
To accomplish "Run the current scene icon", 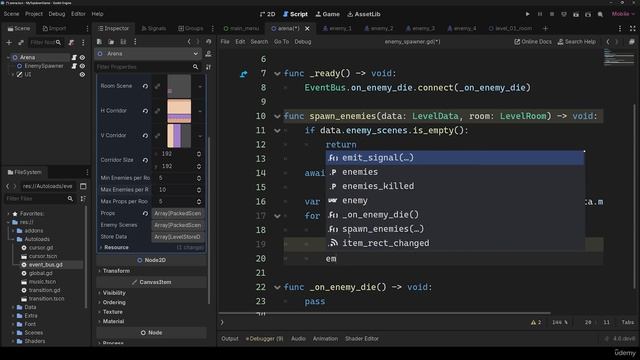I will (576, 14).
